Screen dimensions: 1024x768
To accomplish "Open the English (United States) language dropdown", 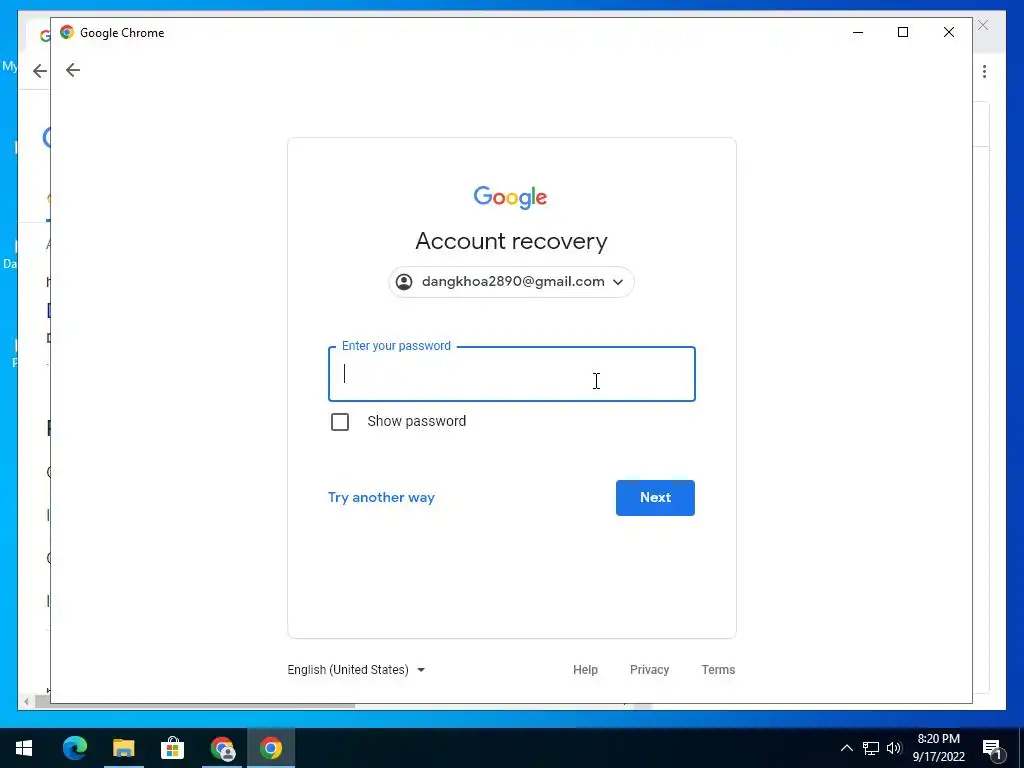I will pyautogui.click(x=356, y=669).
